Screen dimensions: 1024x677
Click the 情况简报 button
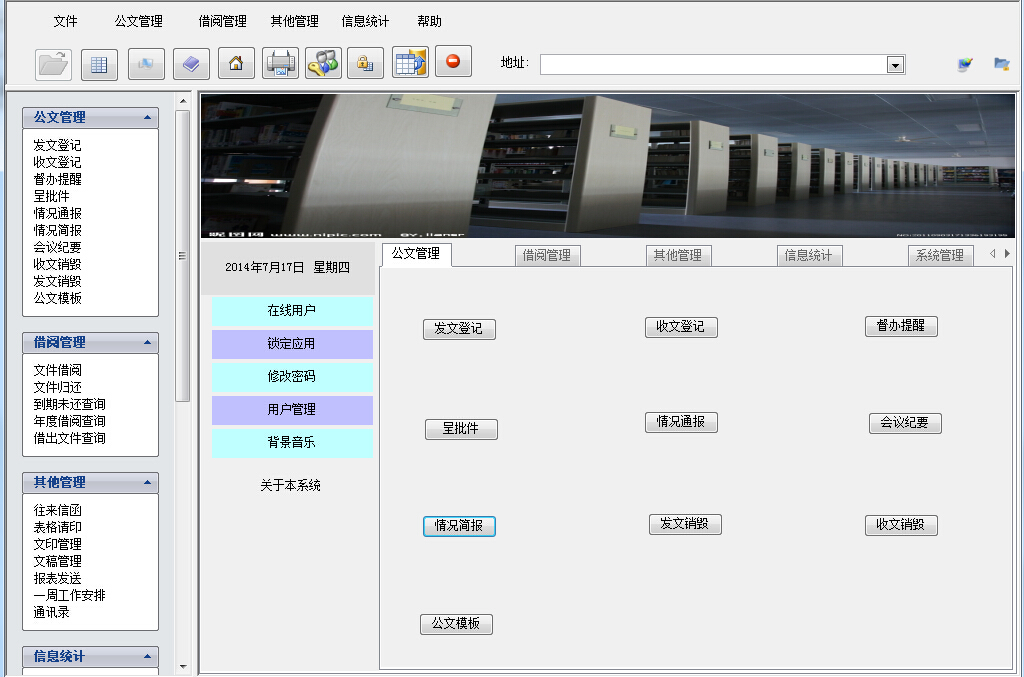(459, 526)
